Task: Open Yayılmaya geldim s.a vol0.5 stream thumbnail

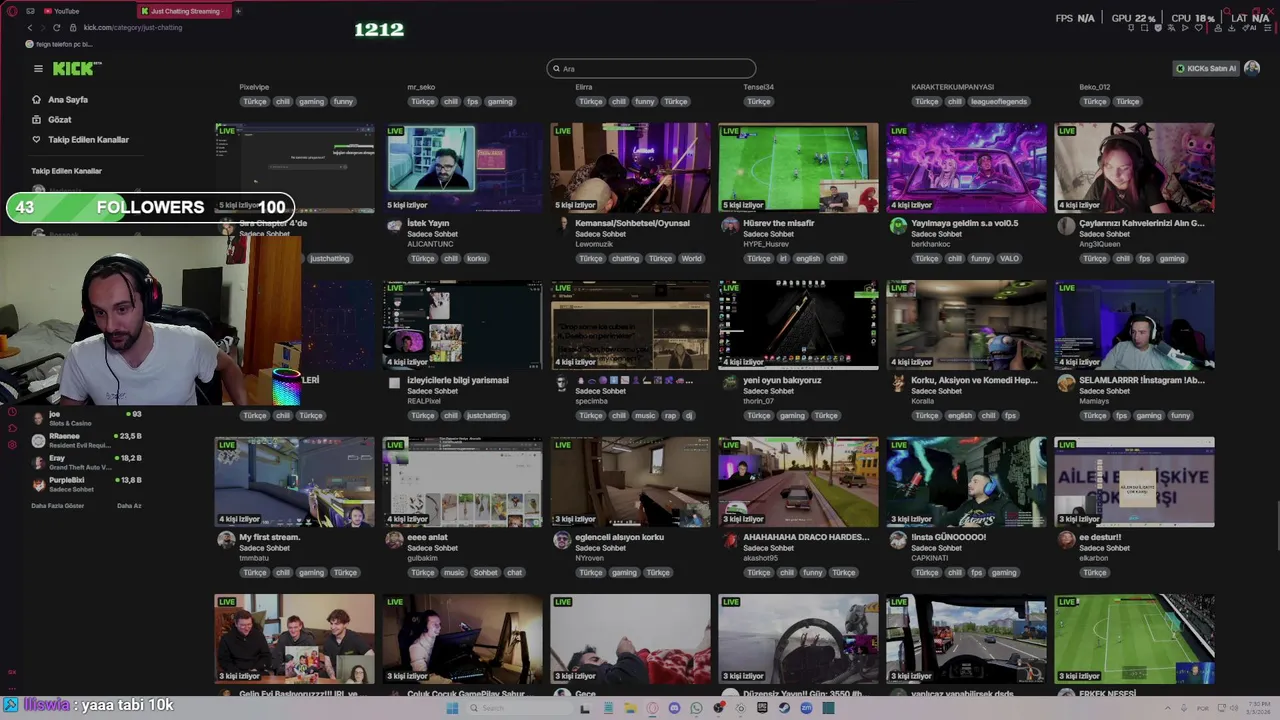Action: [x=966, y=168]
